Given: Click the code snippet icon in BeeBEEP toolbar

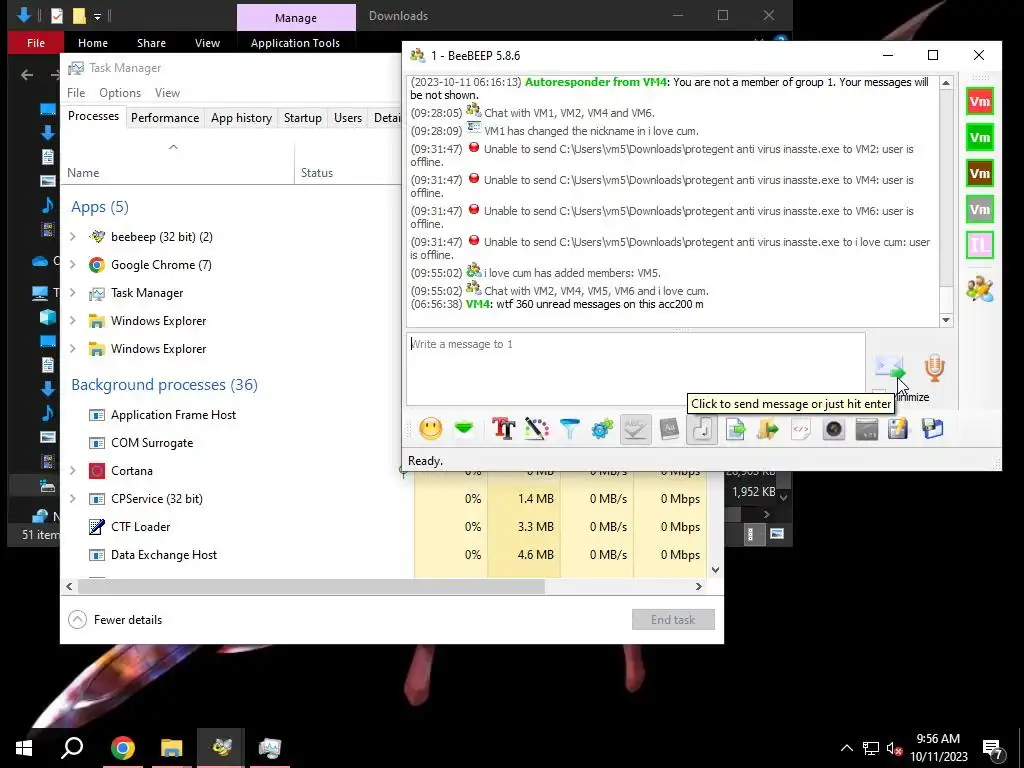Looking at the screenshot, I should click(x=801, y=429).
